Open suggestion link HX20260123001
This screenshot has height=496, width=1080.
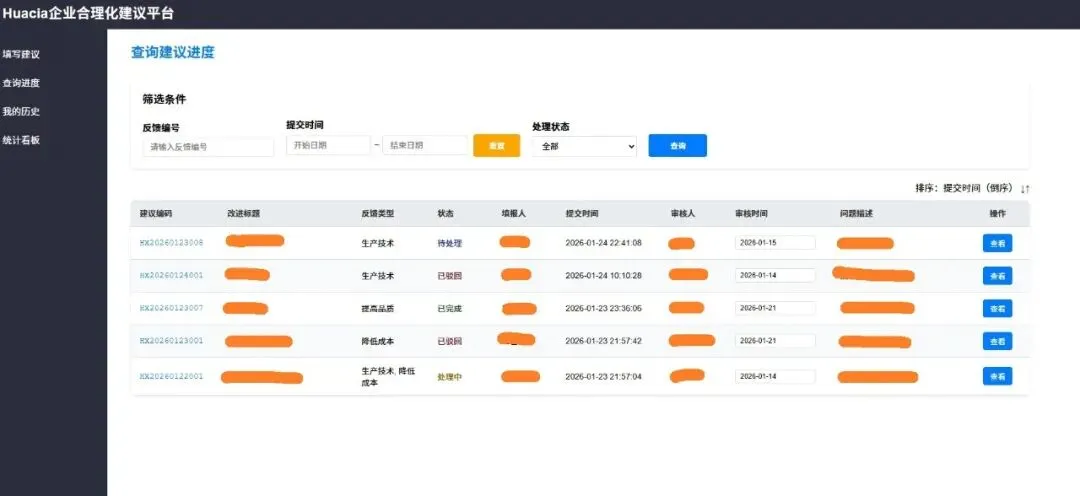point(172,340)
